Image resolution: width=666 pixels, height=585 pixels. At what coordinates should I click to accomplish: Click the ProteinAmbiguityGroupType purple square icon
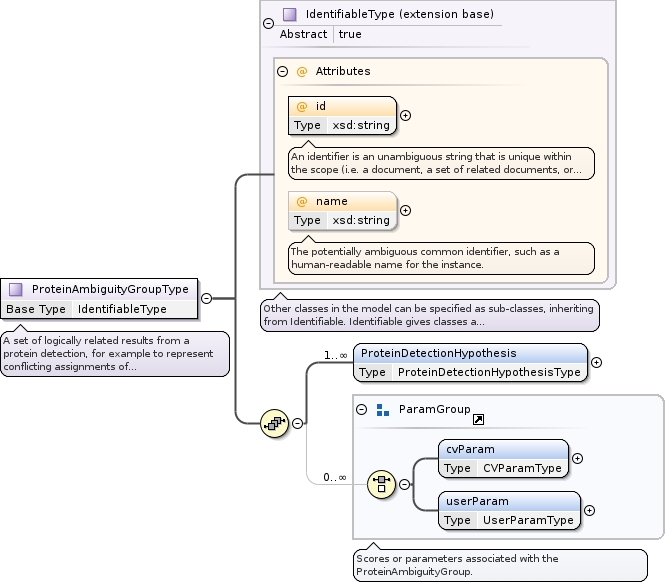tap(16, 290)
